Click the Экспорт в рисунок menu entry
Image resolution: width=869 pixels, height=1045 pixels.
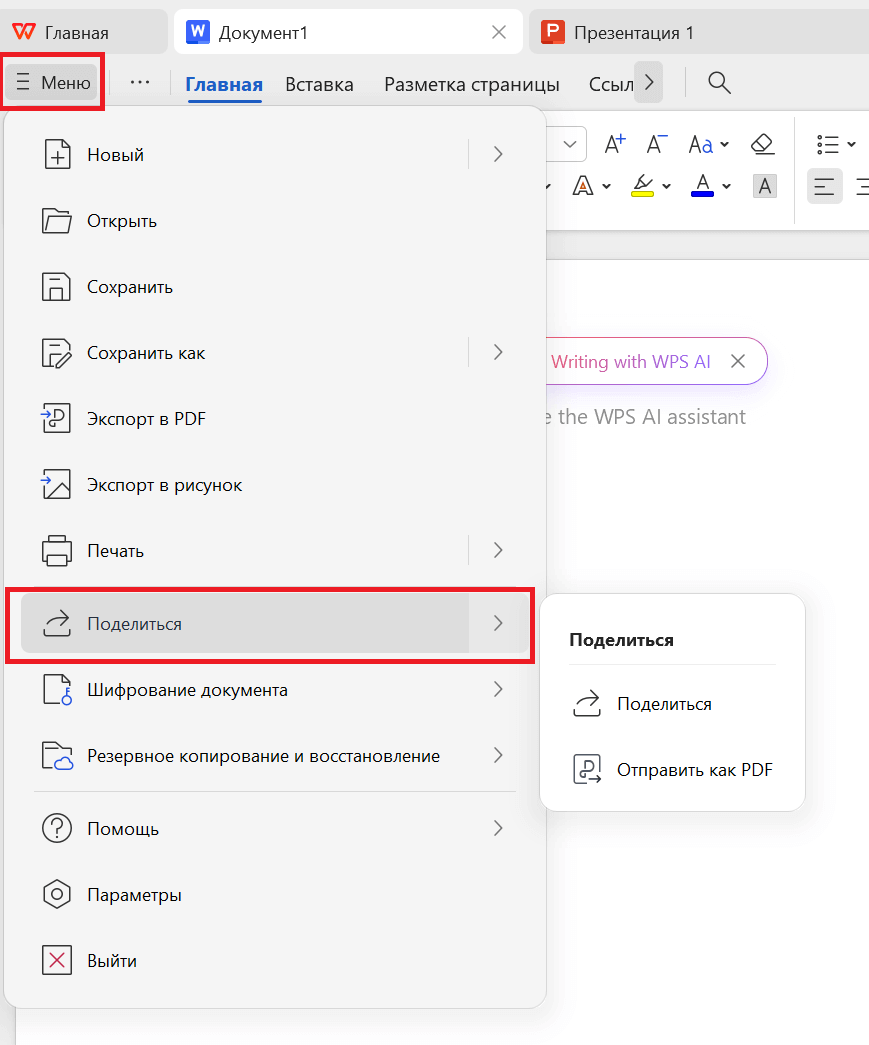click(x=164, y=485)
